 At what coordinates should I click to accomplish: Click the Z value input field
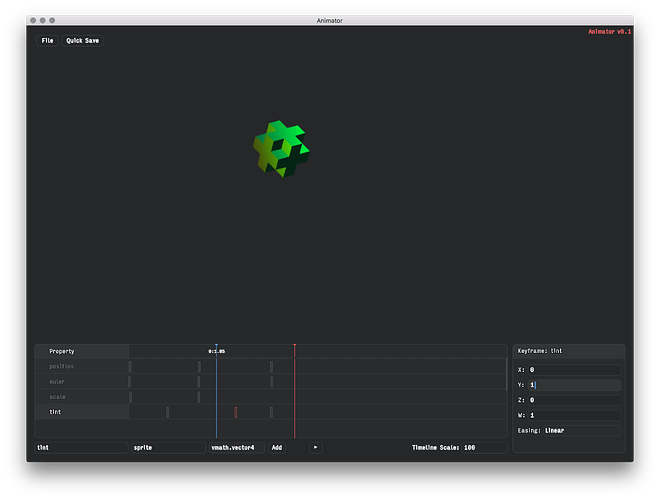(574, 400)
